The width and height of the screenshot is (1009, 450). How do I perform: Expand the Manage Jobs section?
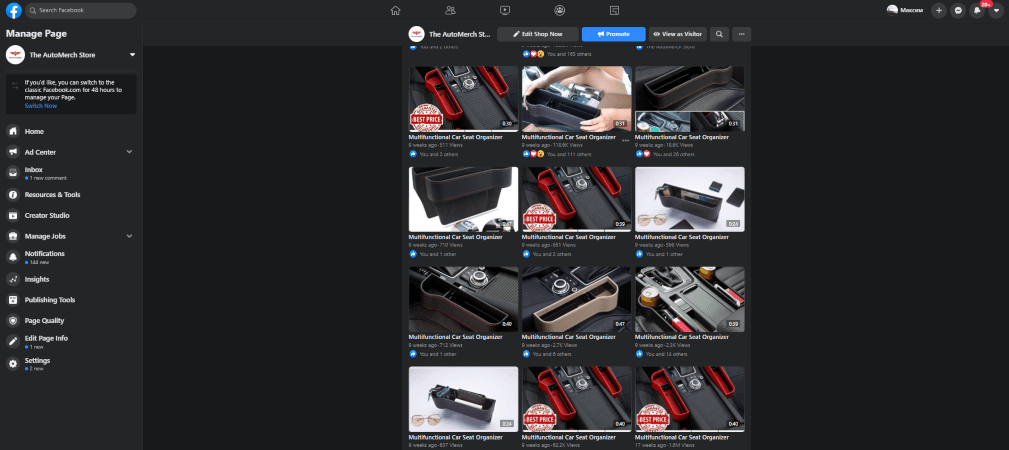click(x=130, y=236)
